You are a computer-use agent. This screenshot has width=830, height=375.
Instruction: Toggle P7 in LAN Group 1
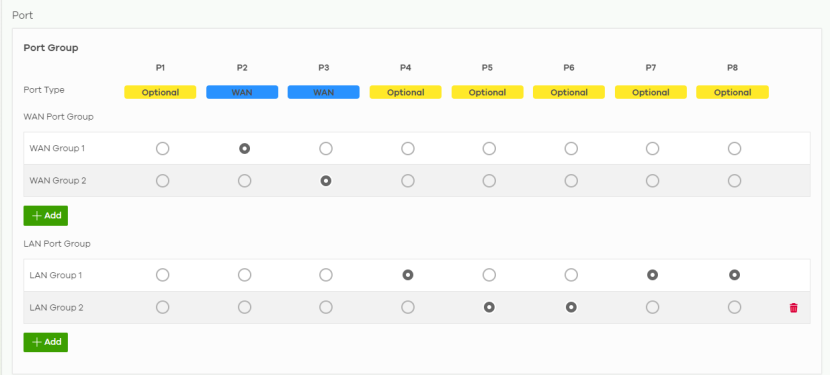653,275
